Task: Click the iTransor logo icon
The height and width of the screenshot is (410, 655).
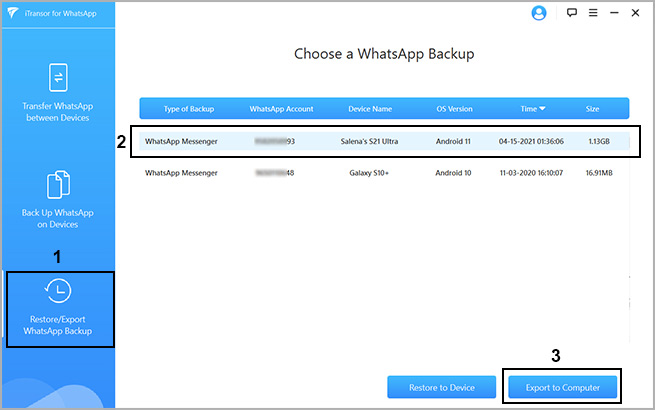Action: coord(13,13)
